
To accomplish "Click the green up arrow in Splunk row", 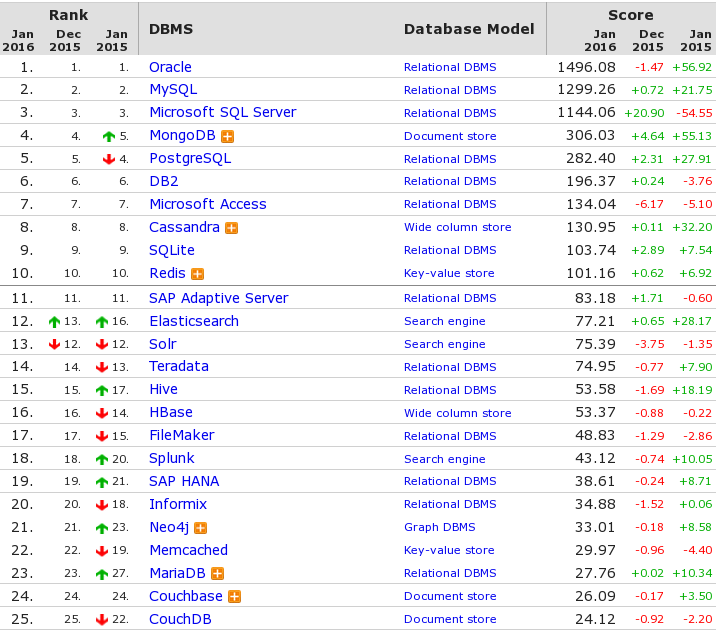I will pyautogui.click(x=102, y=459).
